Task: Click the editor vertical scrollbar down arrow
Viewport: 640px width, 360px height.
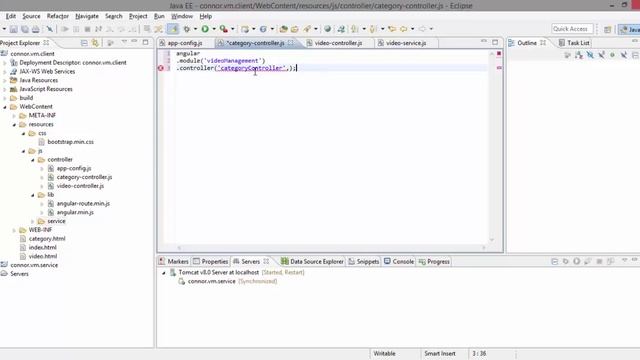Action: tap(491, 240)
